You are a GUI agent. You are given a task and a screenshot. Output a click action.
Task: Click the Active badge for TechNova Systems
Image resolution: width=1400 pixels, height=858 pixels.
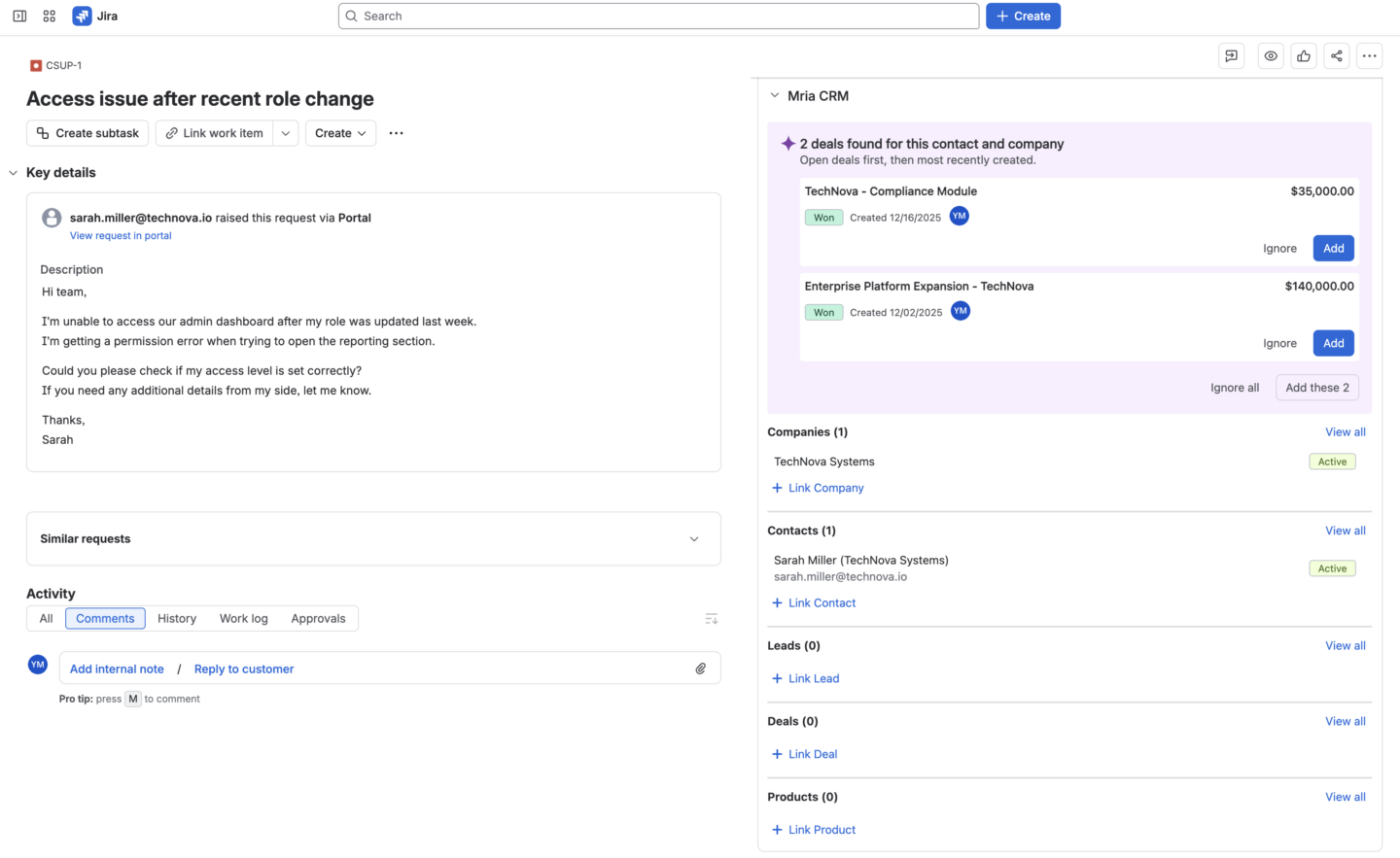tap(1332, 463)
